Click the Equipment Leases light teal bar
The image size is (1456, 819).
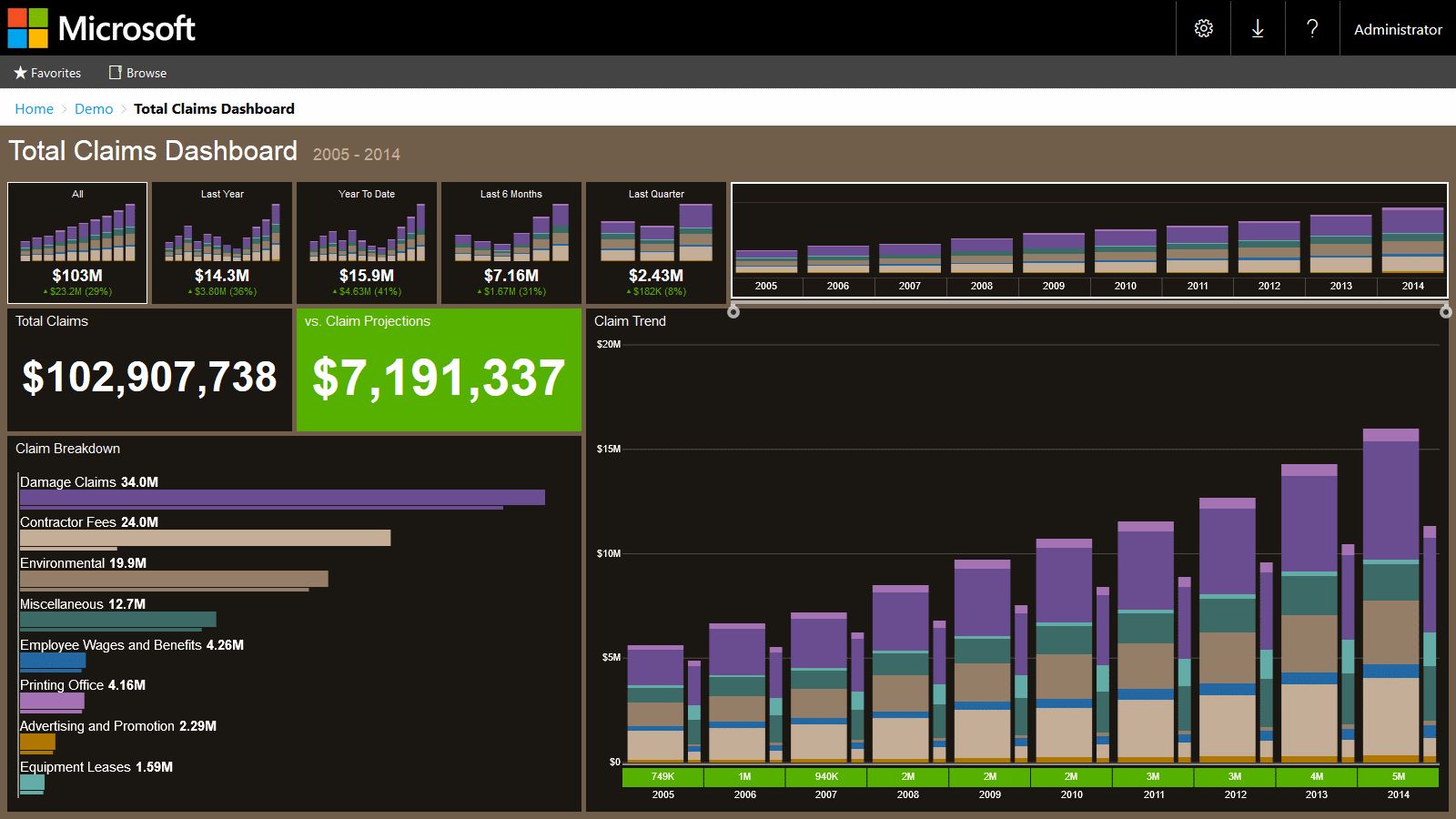[x=32, y=782]
